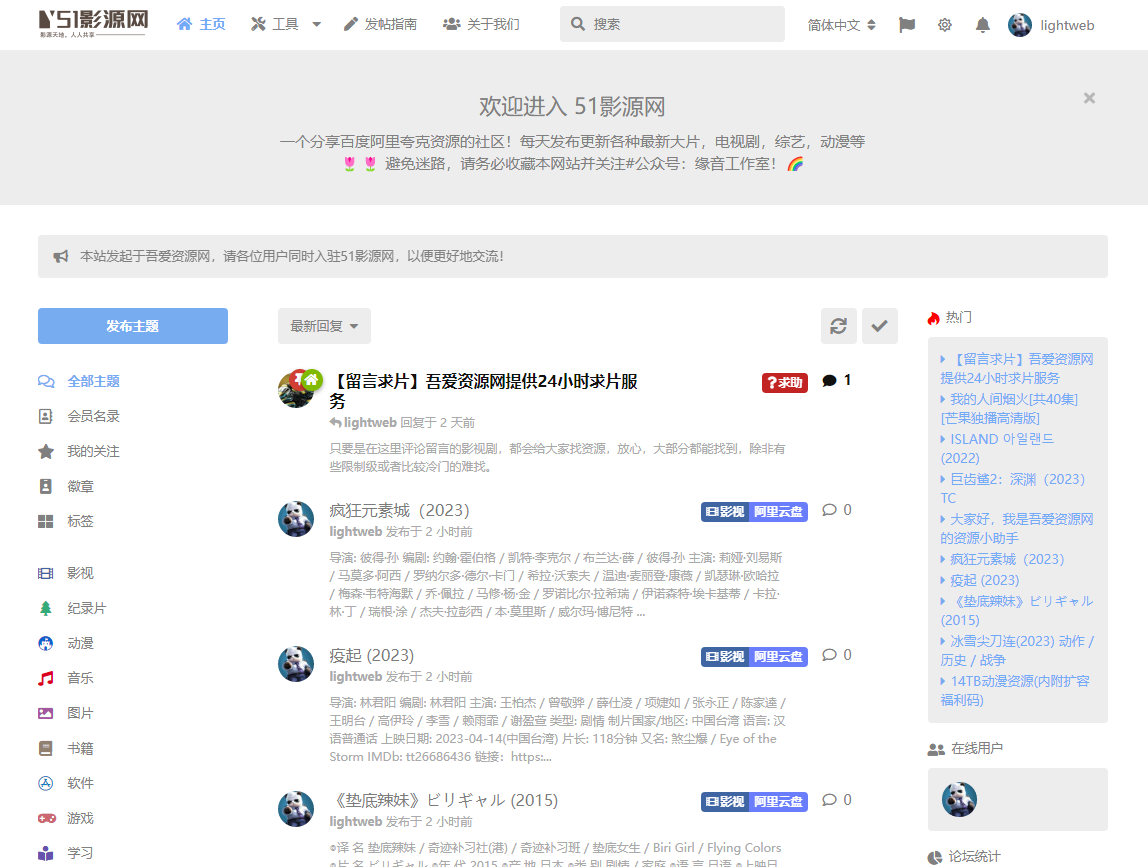Image resolution: width=1148 pixels, height=867 pixels.
Task: Open the settings gear icon
Action: (944, 25)
